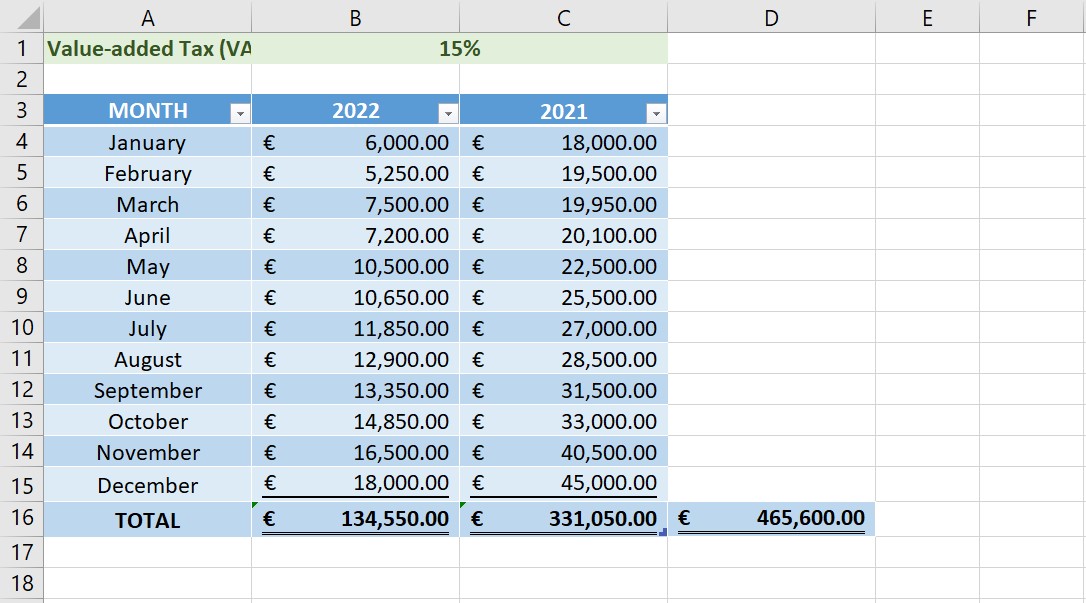Click the 2022 header cell text
Image resolution: width=1086 pixels, height=603 pixels.
pyautogui.click(x=355, y=111)
